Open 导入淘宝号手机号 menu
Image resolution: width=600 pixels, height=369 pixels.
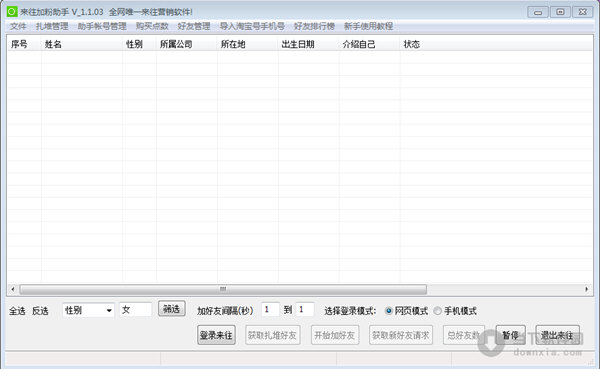click(x=252, y=26)
